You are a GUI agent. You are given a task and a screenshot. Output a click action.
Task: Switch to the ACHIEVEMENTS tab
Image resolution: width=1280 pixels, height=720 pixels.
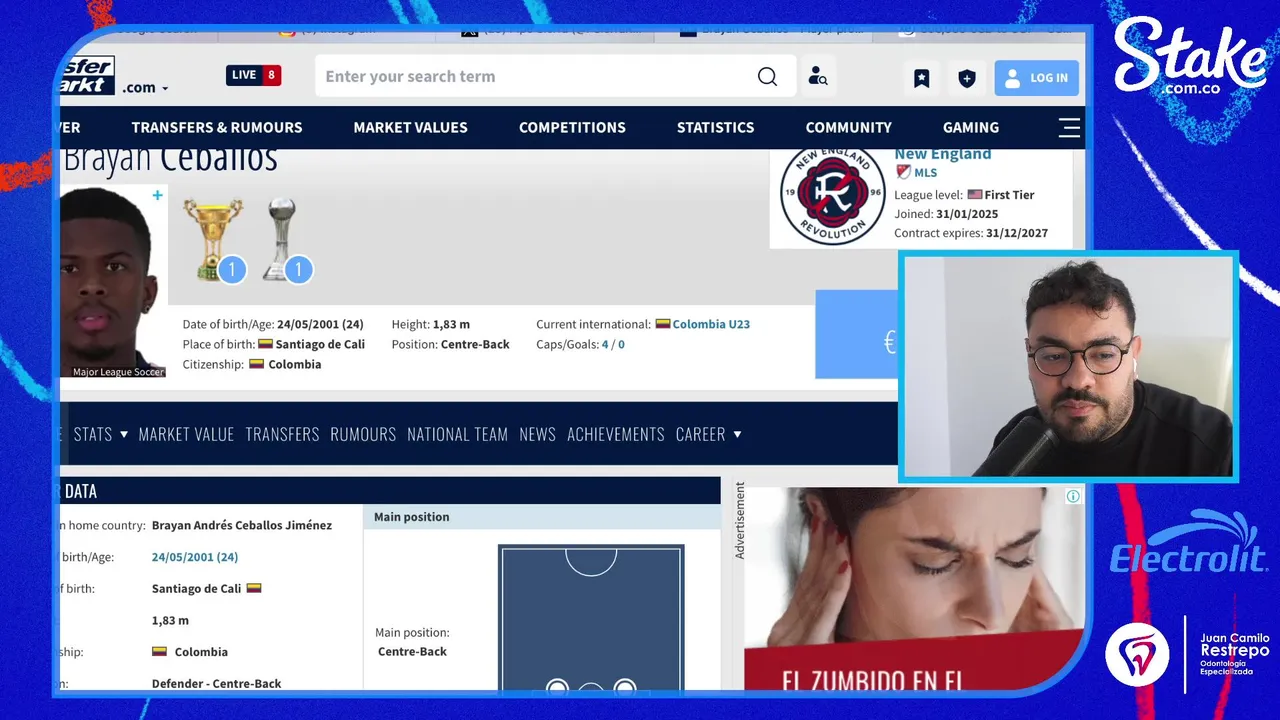(616, 434)
